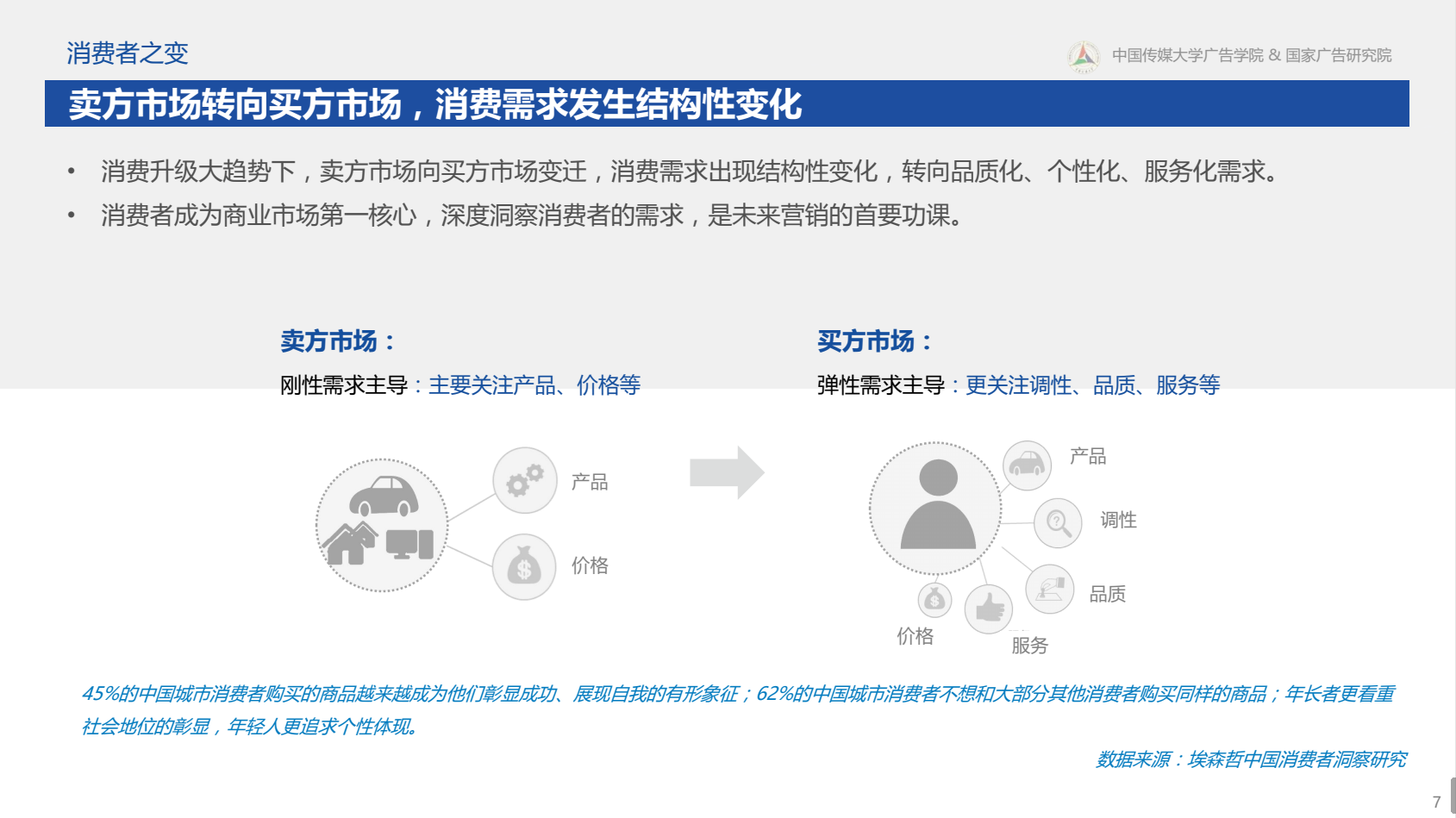Click the 卖方市场： heading
This screenshot has width=1456, height=818.
[x=338, y=341]
